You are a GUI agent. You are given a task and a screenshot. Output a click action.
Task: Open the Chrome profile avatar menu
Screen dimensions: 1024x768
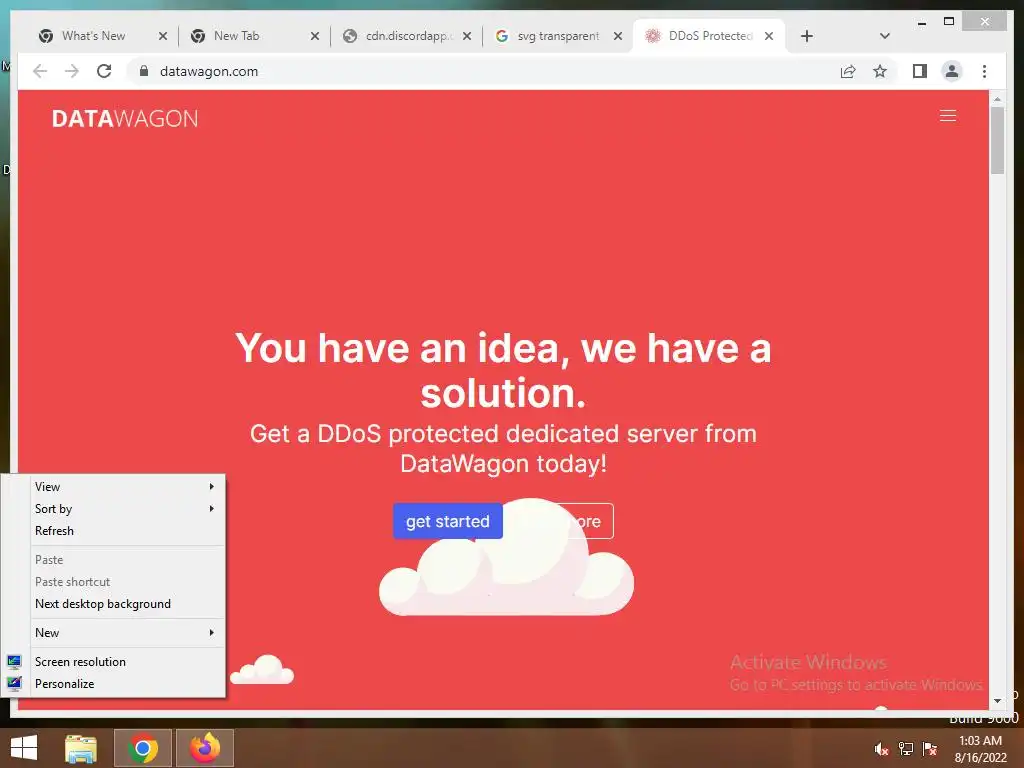[952, 71]
